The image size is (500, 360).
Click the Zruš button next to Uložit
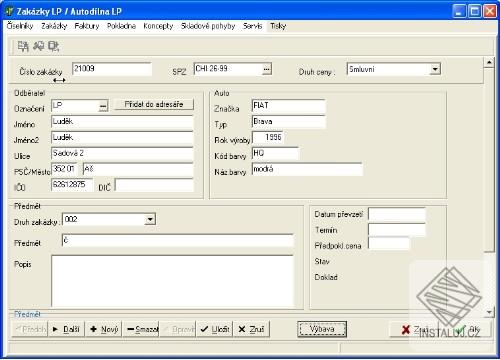[252, 329]
